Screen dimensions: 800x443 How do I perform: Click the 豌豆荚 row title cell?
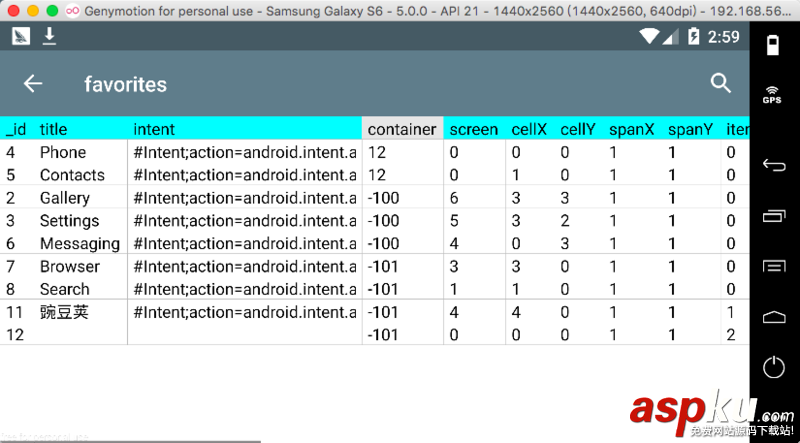[x=64, y=312]
